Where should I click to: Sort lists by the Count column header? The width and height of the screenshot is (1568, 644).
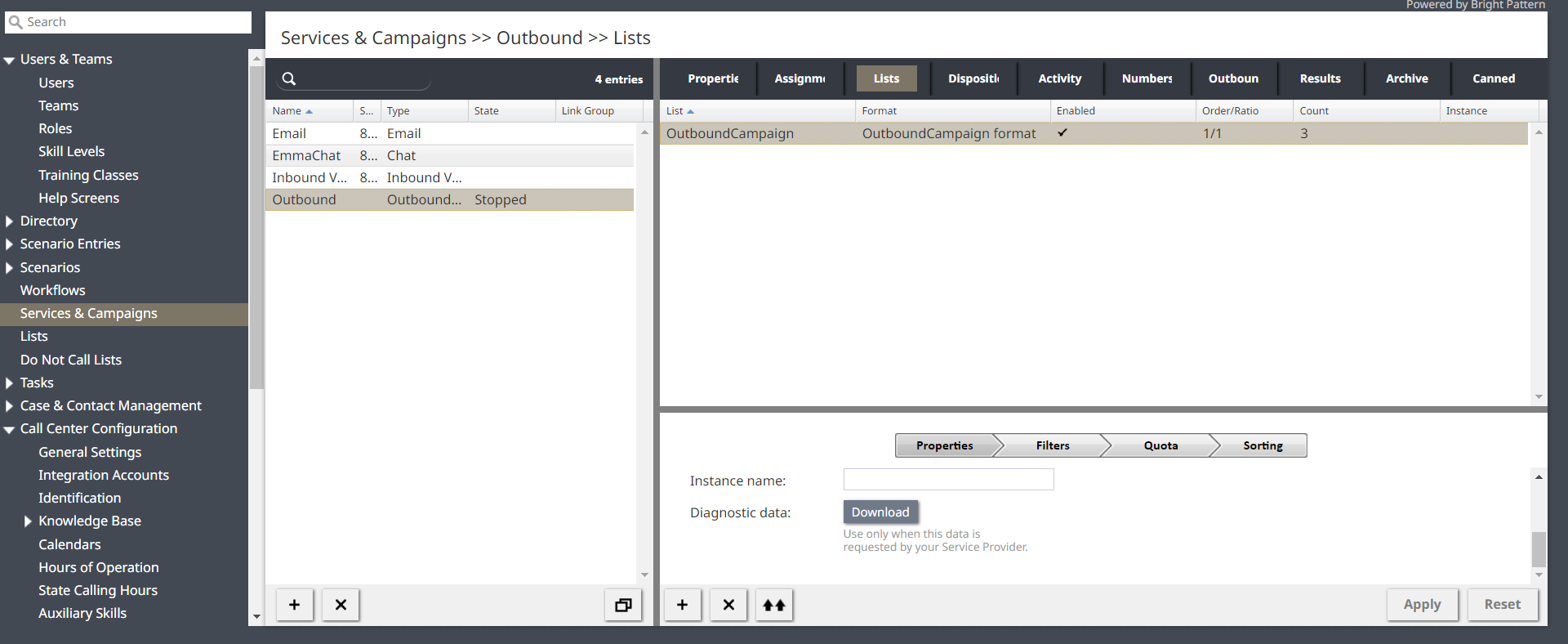coord(1365,110)
